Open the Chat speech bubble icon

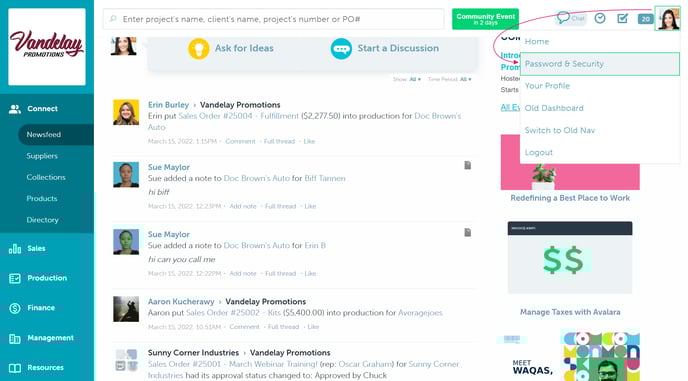point(563,18)
